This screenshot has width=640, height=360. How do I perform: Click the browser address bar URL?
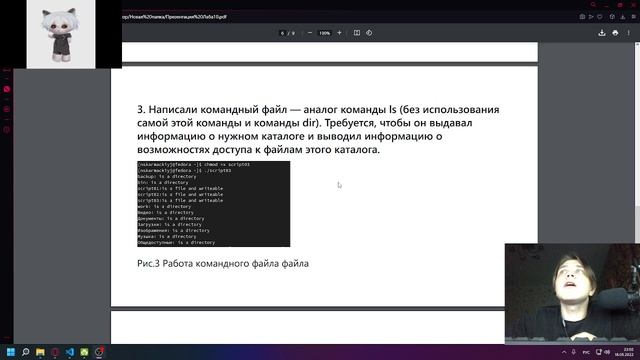coord(176,17)
